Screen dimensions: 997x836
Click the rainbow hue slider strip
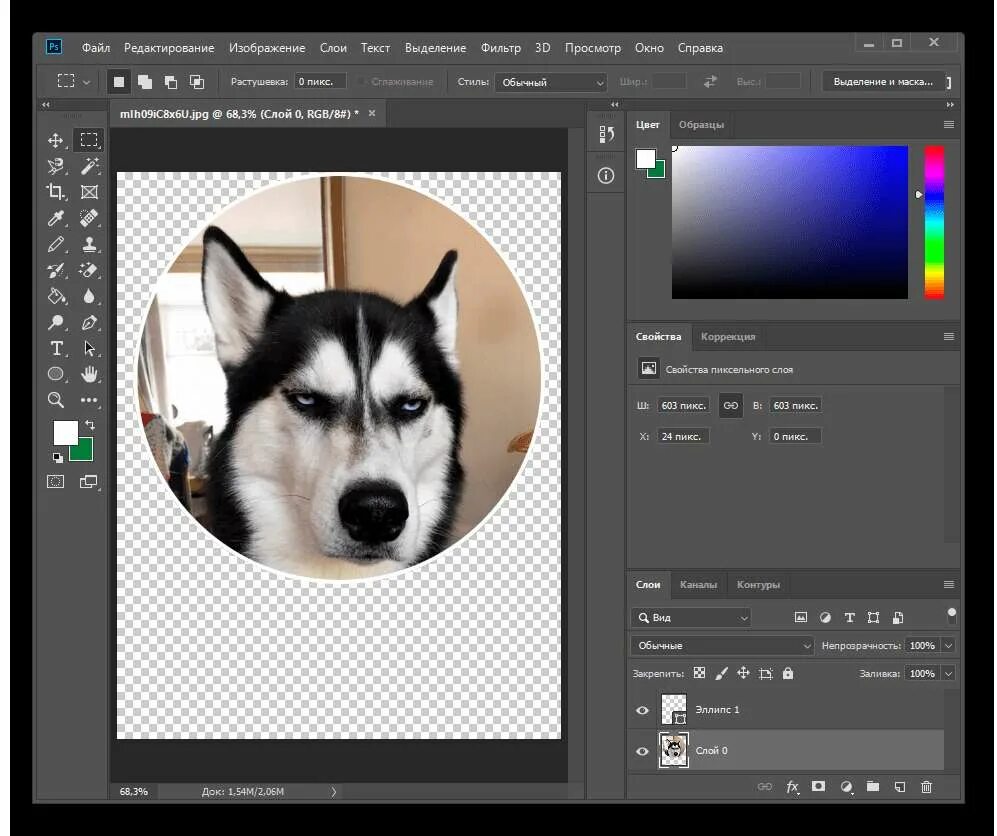[934, 222]
